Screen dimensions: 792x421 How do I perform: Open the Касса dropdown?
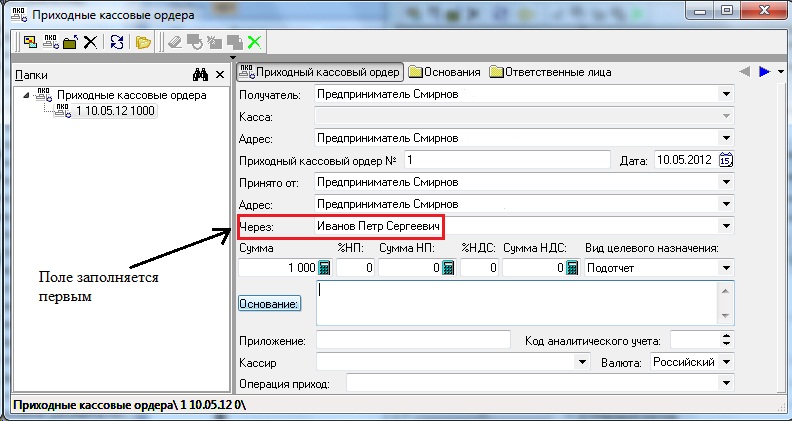coord(726,116)
